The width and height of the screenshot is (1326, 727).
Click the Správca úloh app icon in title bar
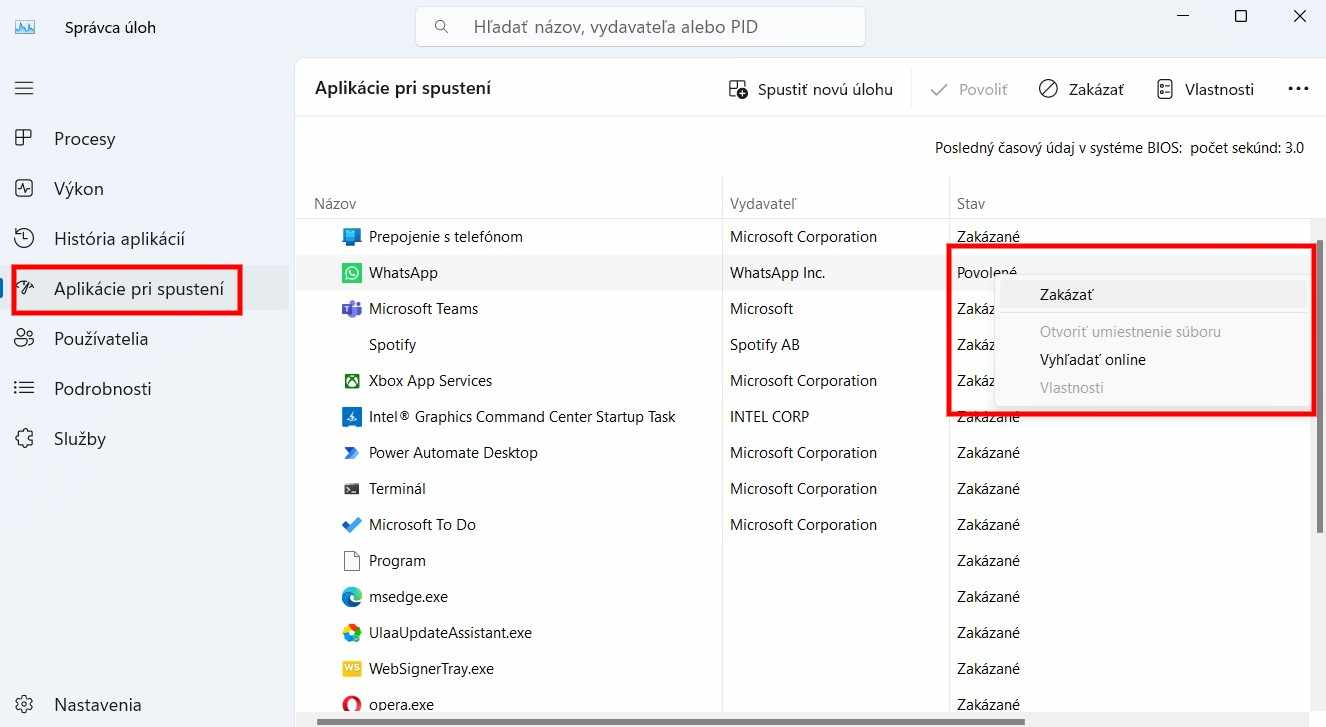click(24, 27)
